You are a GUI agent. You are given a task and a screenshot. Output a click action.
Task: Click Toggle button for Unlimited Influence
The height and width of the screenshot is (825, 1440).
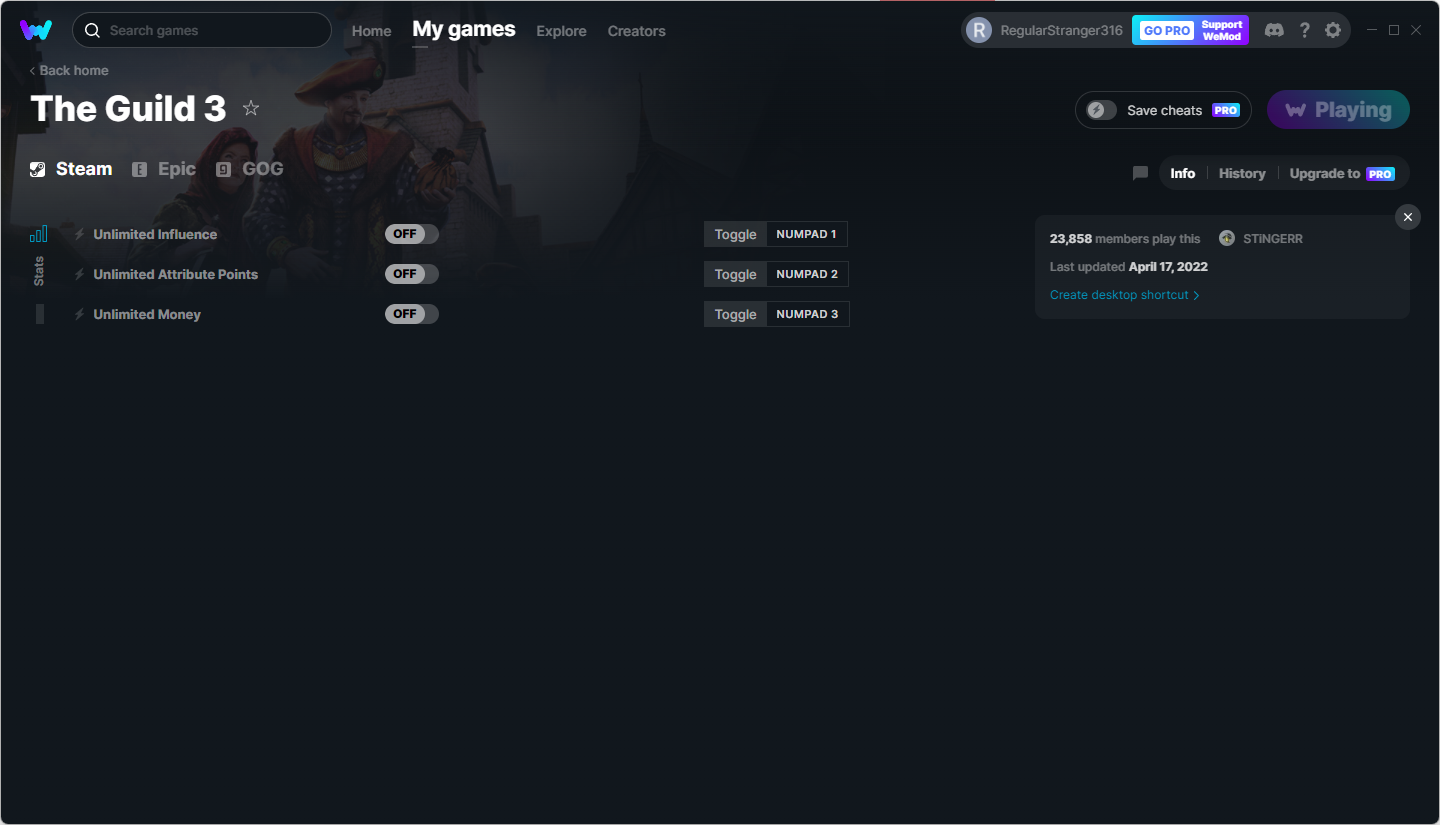click(x=736, y=234)
